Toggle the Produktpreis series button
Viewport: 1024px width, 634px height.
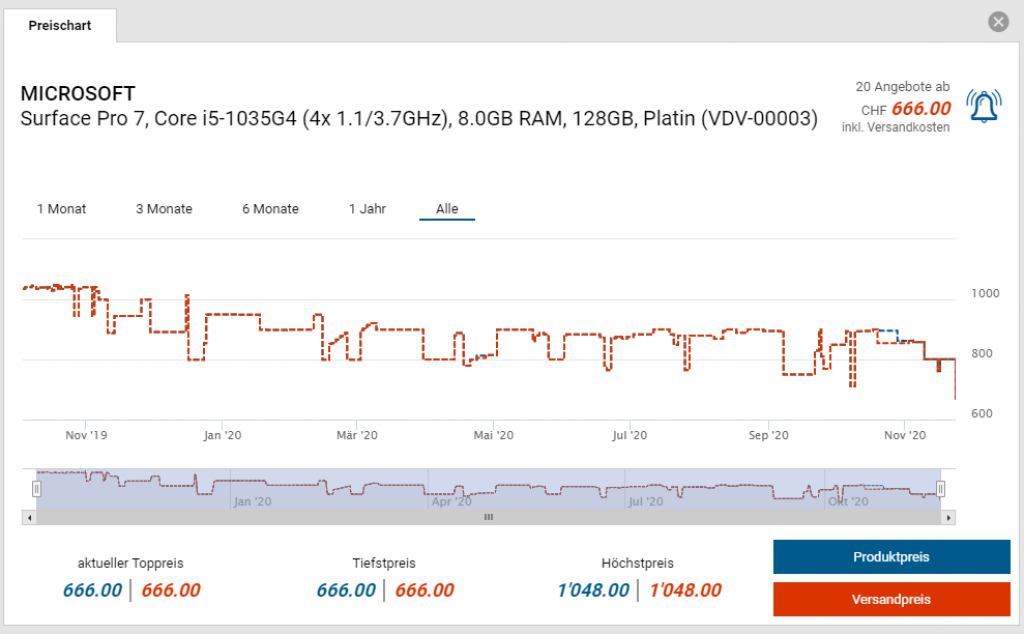pos(891,557)
